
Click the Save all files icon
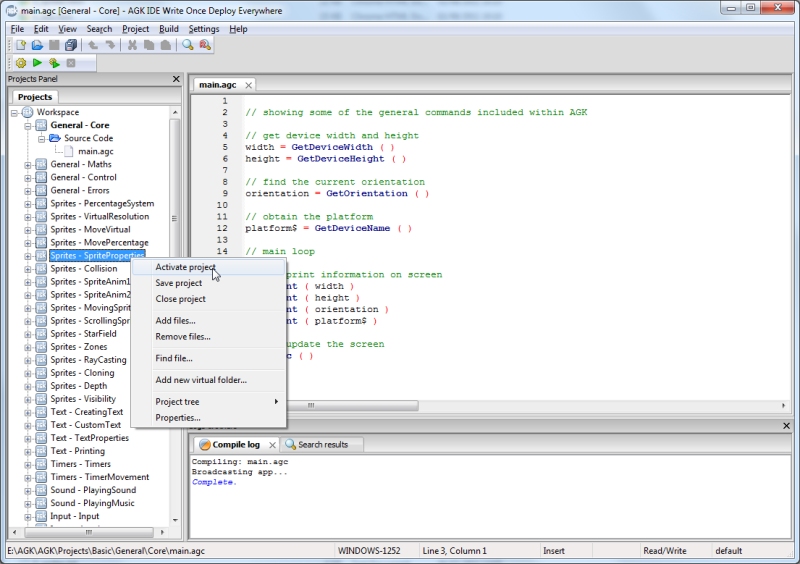pos(71,45)
